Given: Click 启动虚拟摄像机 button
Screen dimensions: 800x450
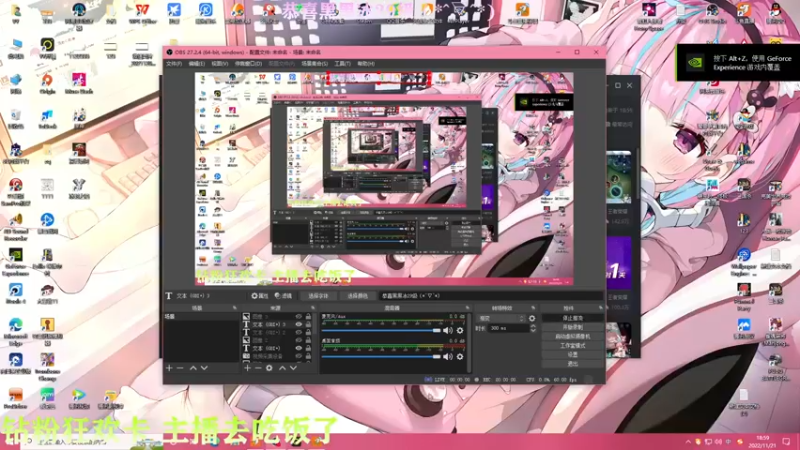Looking at the screenshot, I should [572, 337].
